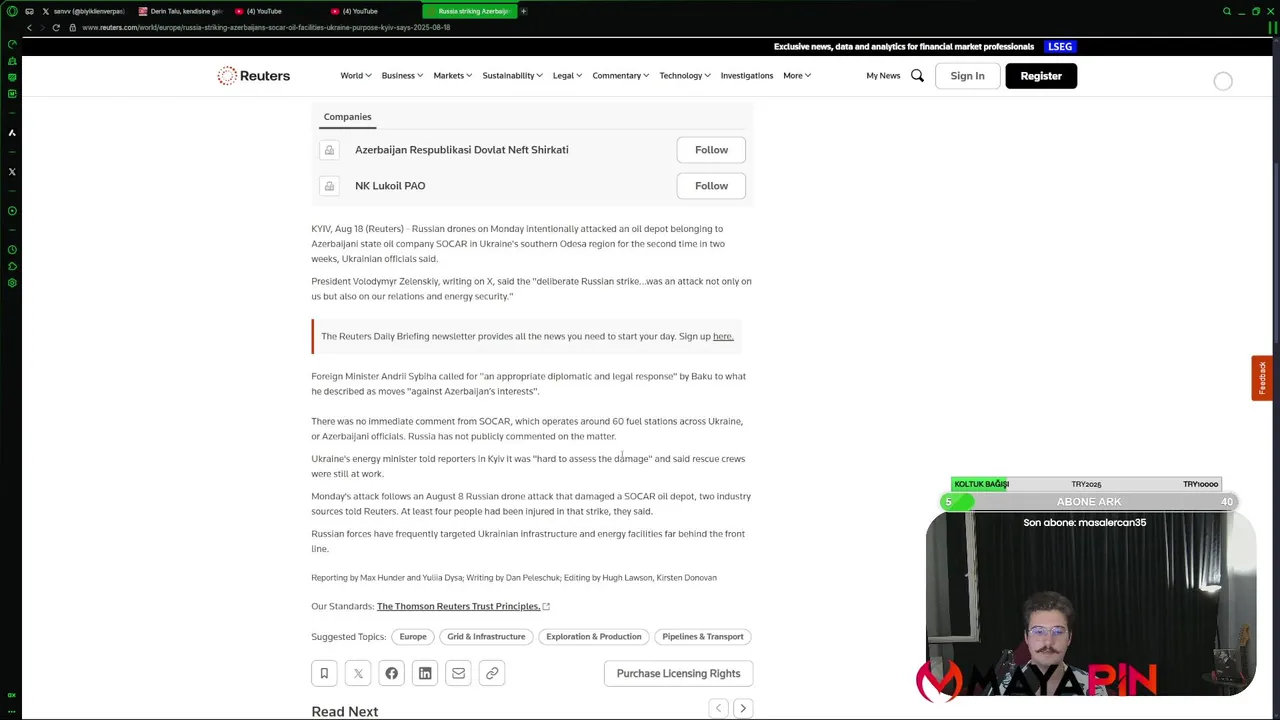Click the webcam overlay thumbnail

[x=1090, y=603]
